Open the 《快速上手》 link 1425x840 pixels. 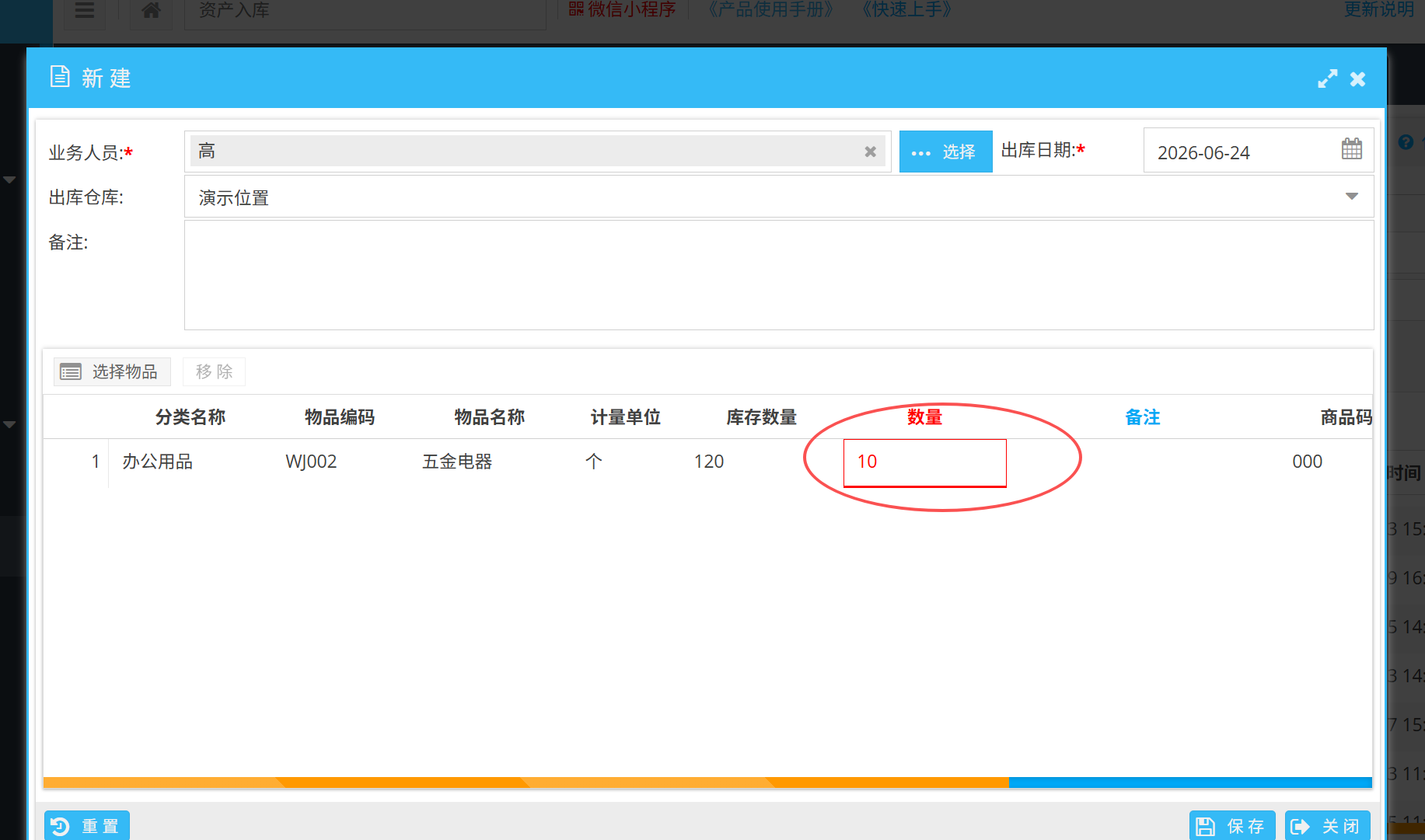(906, 9)
